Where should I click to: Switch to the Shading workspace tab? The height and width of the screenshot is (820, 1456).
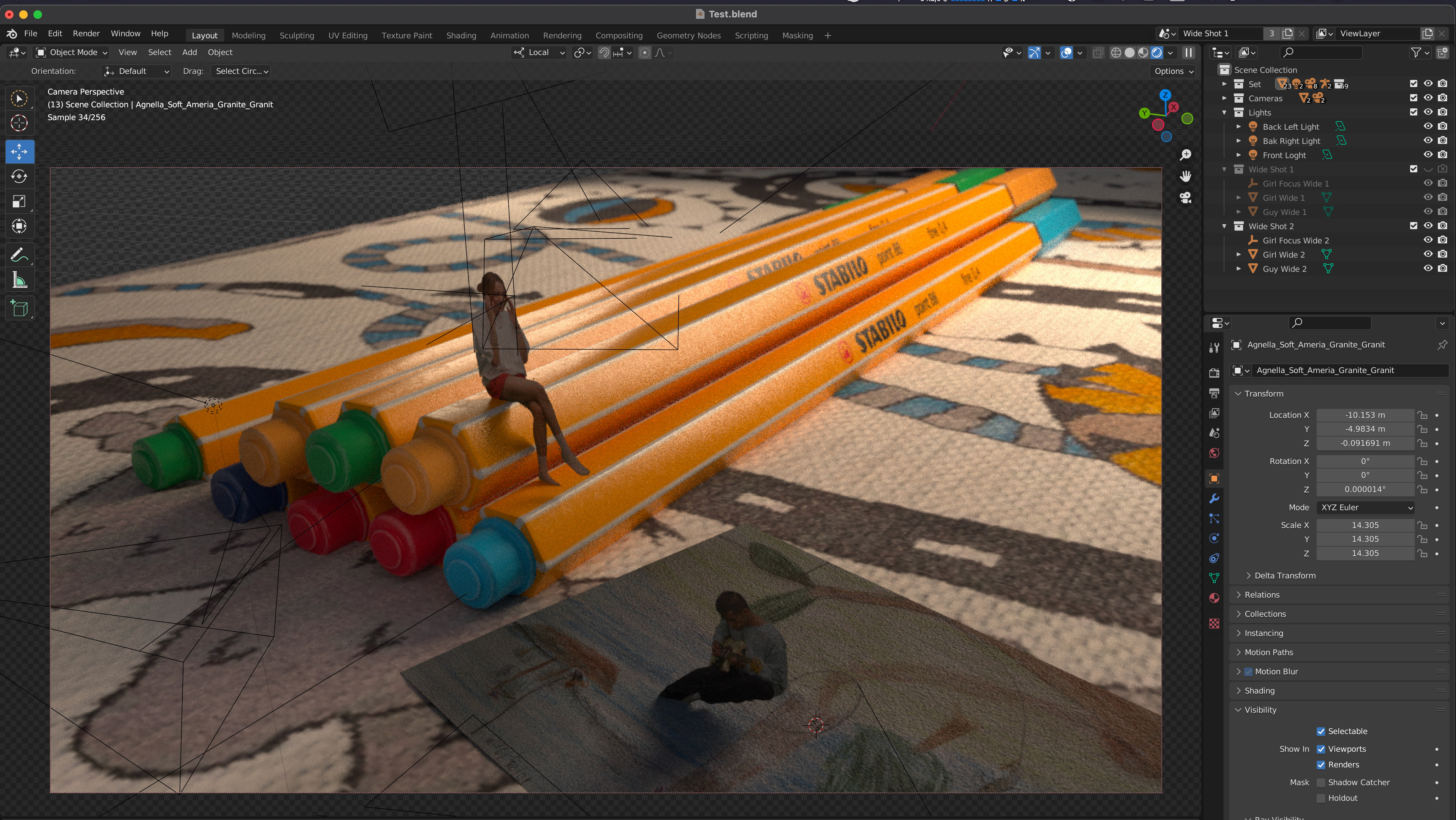[461, 35]
